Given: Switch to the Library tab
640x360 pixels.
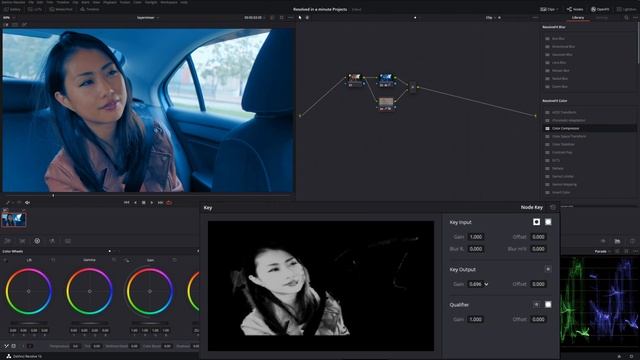Looking at the screenshot, I should (x=578, y=18).
